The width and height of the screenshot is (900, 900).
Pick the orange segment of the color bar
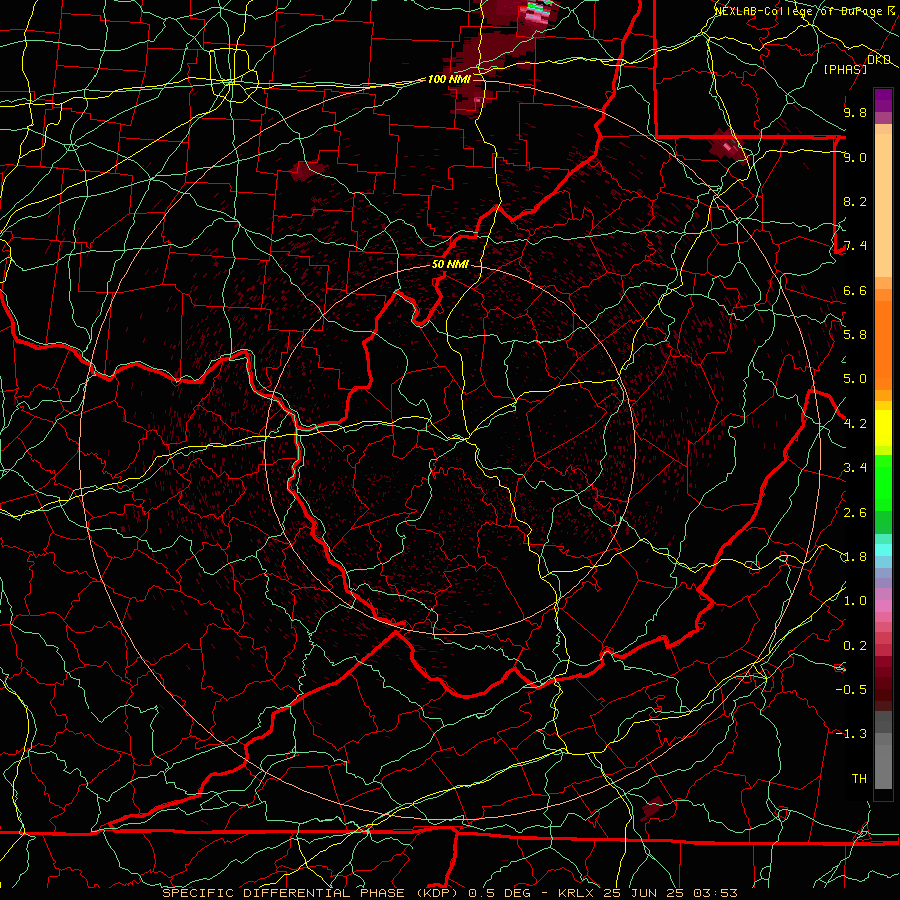pyautogui.click(x=883, y=344)
